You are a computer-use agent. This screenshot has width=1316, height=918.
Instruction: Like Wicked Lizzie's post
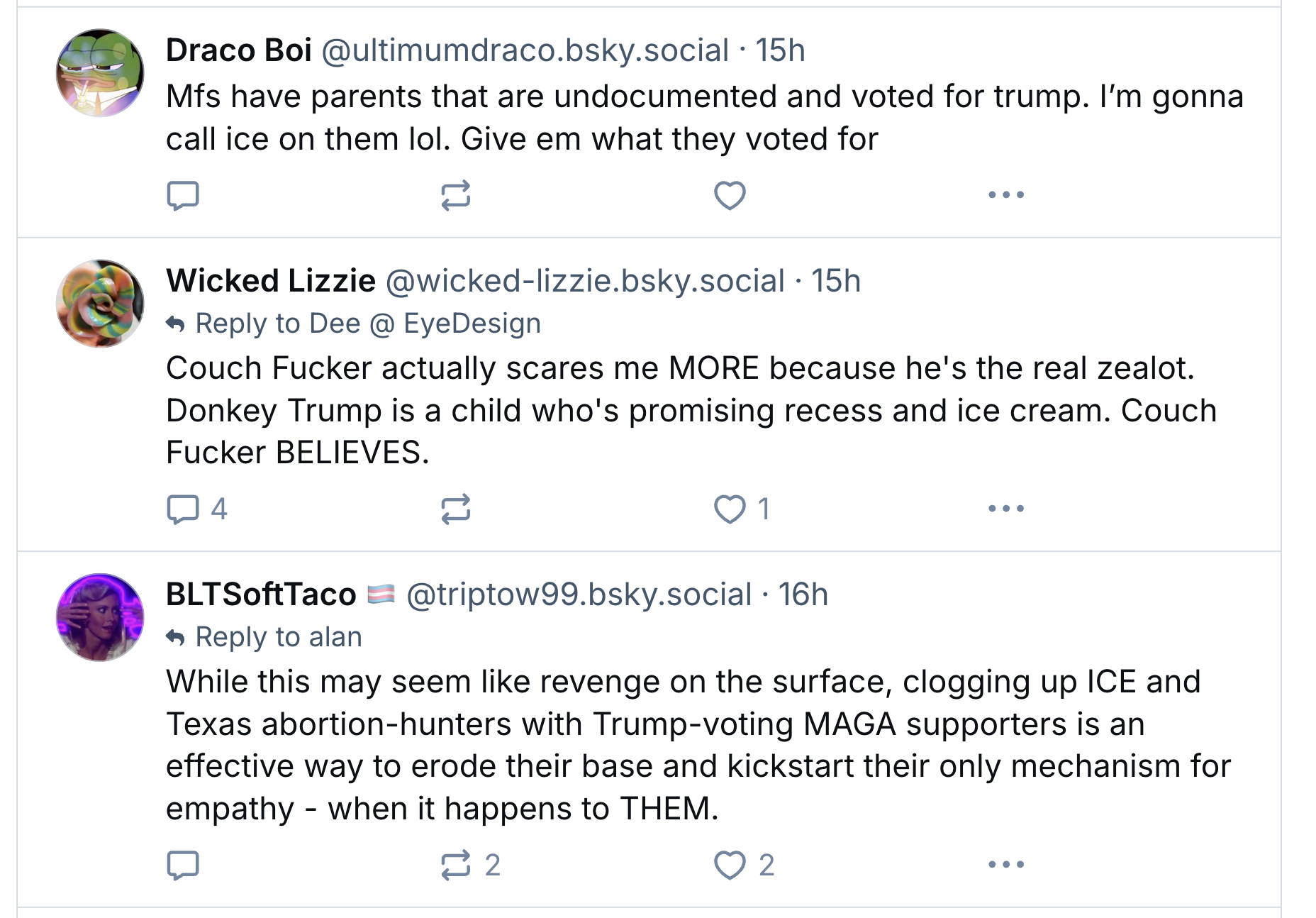pos(730,509)
